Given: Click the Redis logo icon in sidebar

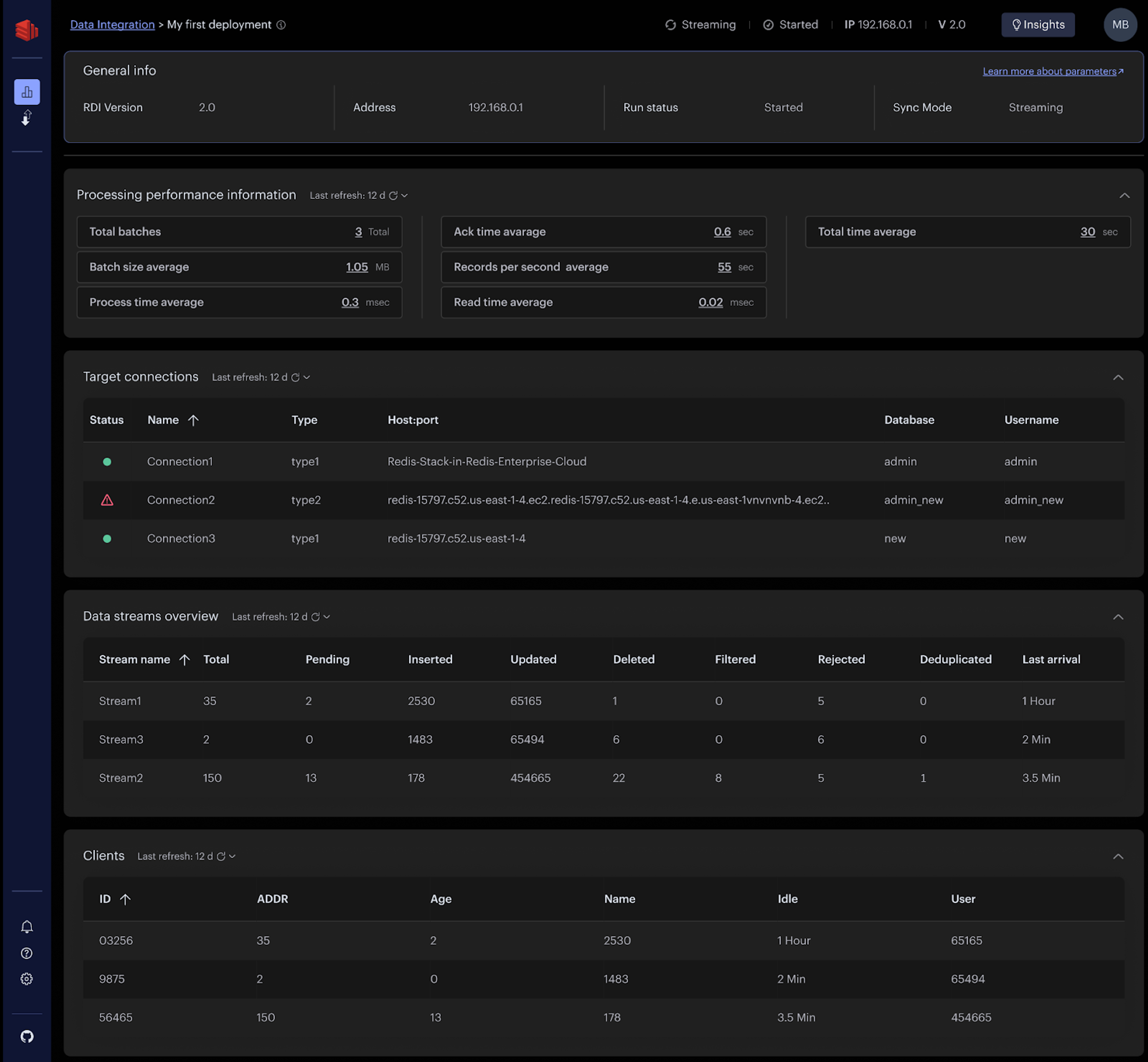Looking at the screenshot, I should point(26,30).
